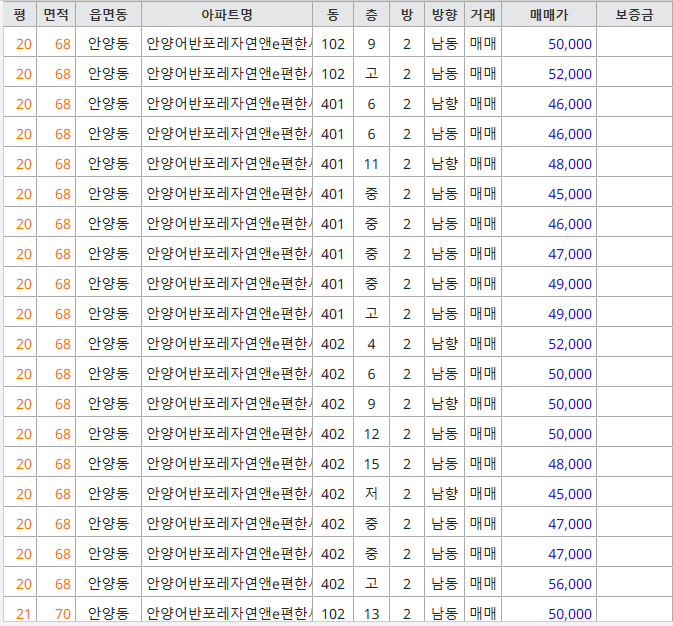The image size is (673, 626).
Task: Click 402 동 cell in the 56,000 row
Action: click(x=333, y=584)
